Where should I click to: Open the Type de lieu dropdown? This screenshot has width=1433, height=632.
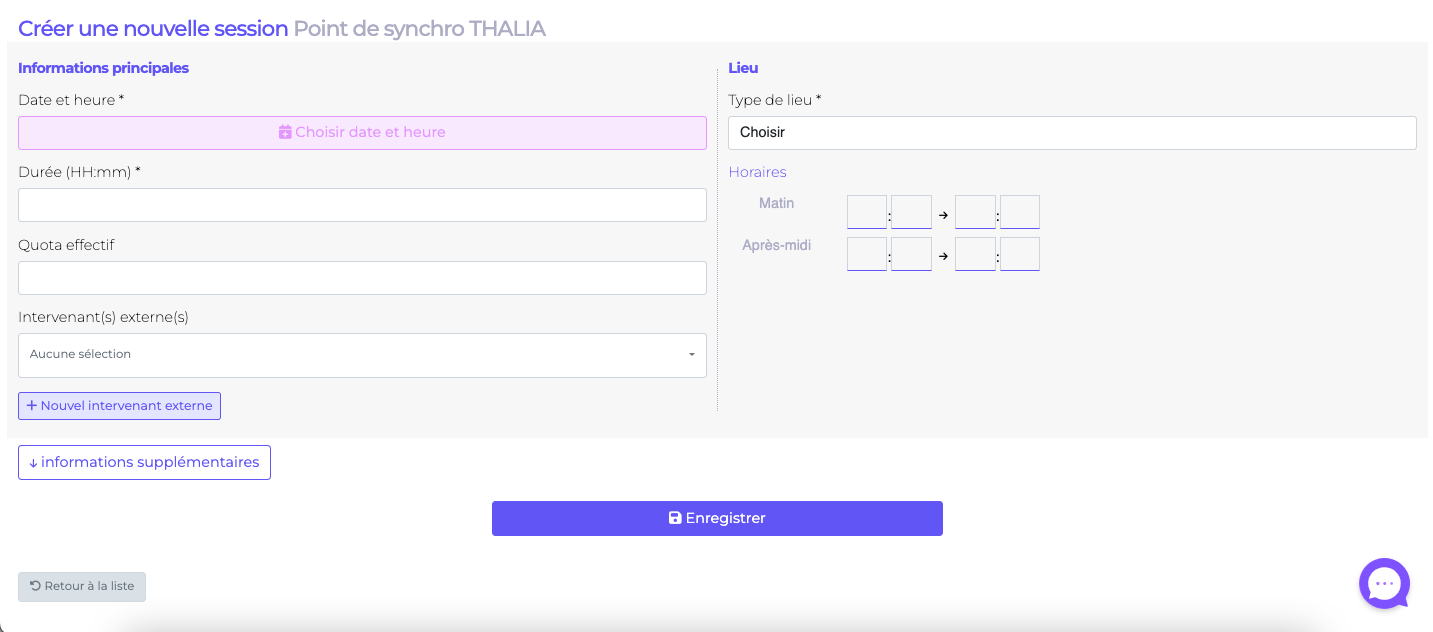[x=1071, y=133]
